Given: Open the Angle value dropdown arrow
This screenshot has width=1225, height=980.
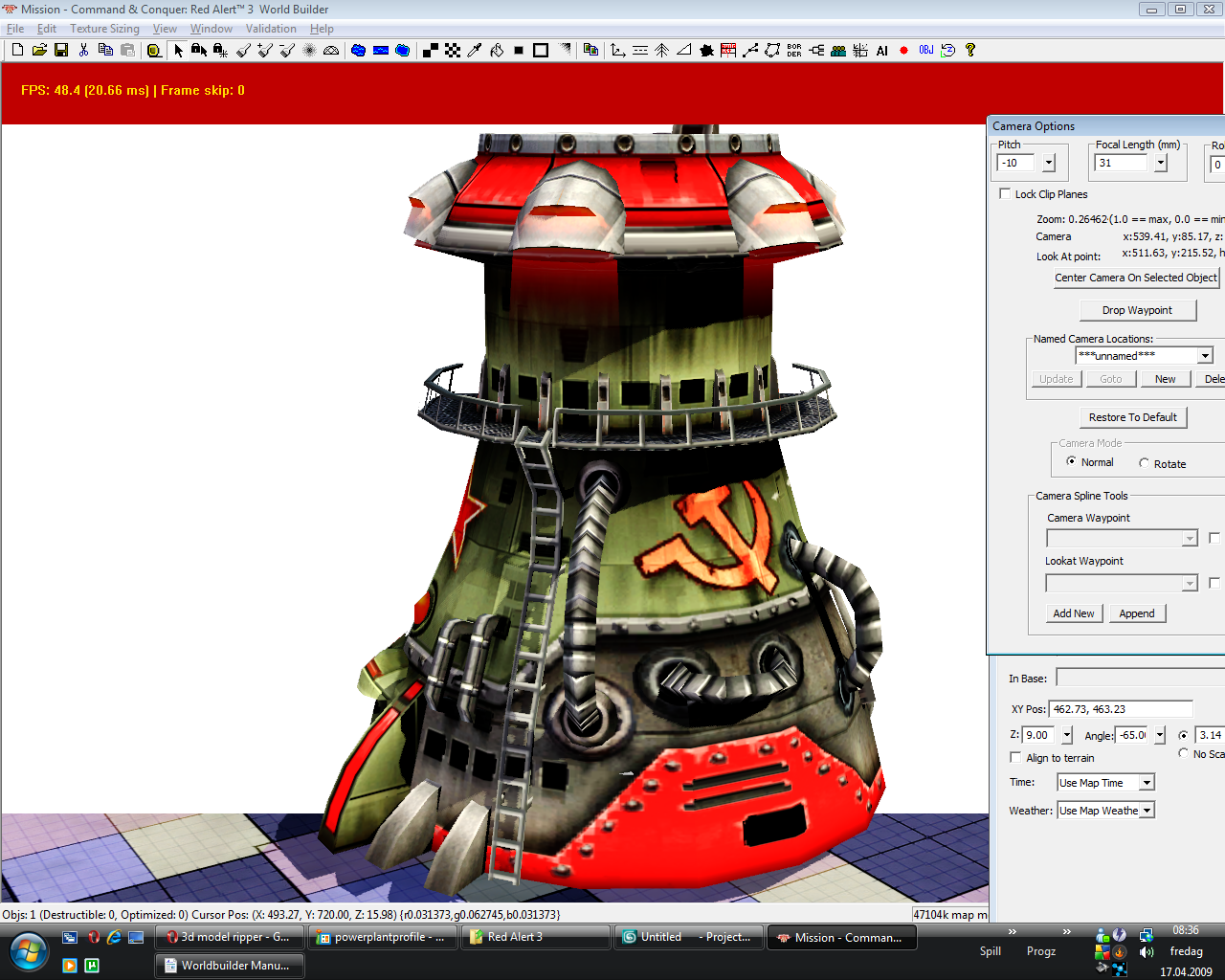Looking at the screenshot, I should pos(1160,735).
